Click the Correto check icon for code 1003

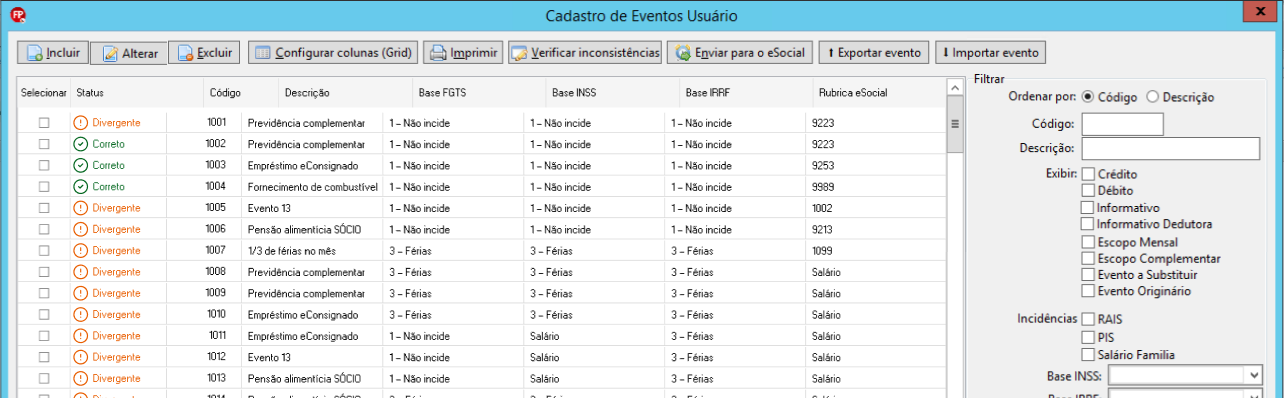(80, 165)
